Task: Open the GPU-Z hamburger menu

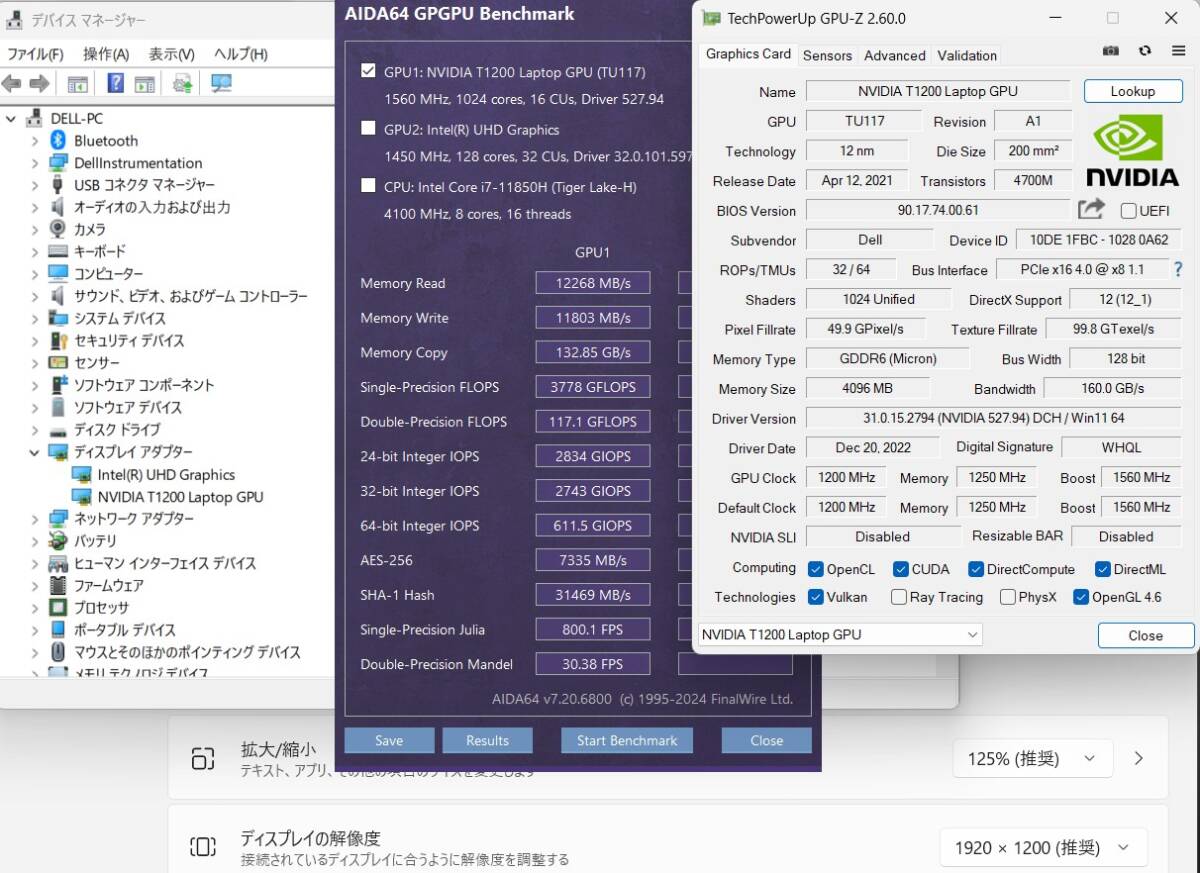Action: click(x=1179, y=50)
